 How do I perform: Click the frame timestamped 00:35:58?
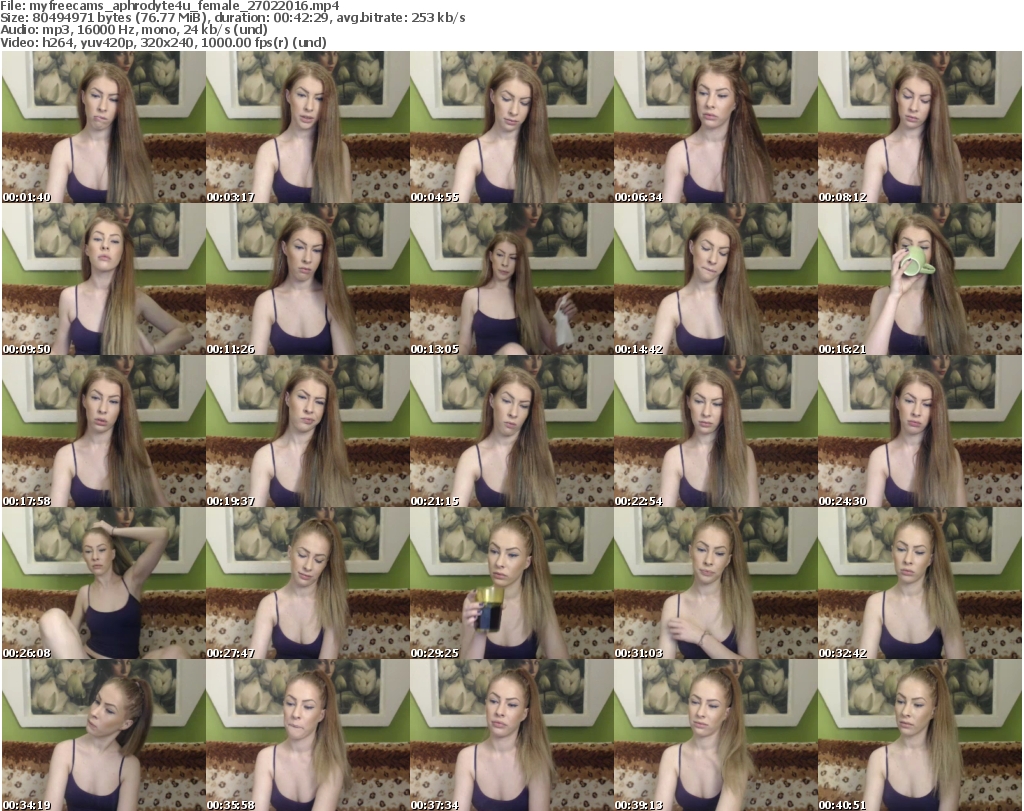pyautogui.click(x=306, y=735)
